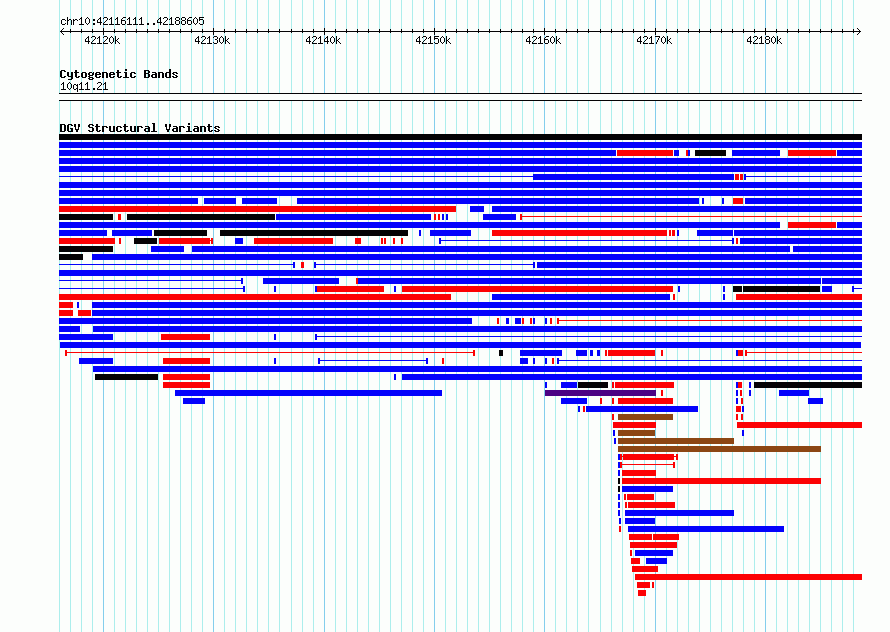The height and width of the screenshot is (632, 890).
Task: Open the DGV Structural Variants track title
Action: point(140,128)
